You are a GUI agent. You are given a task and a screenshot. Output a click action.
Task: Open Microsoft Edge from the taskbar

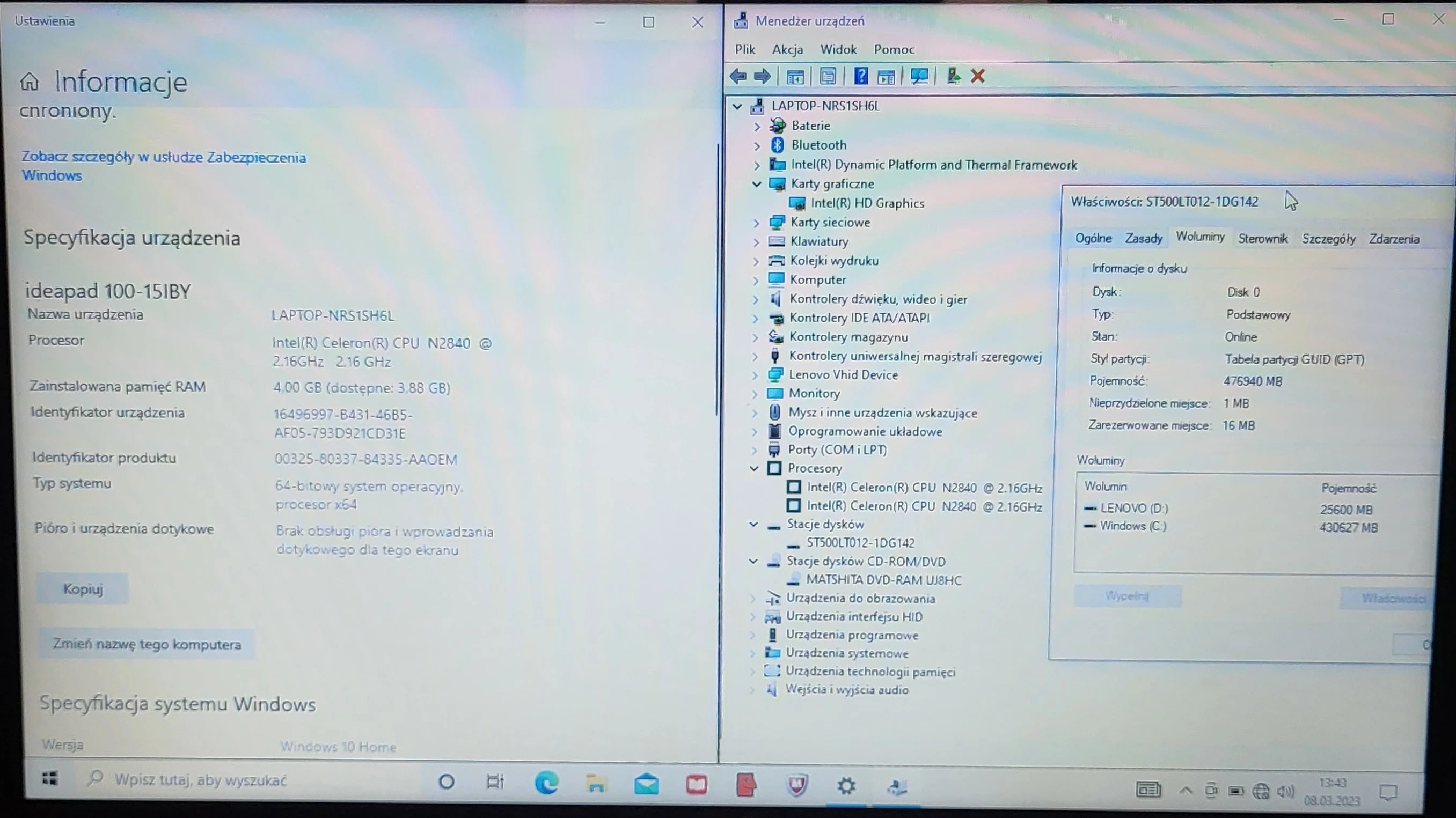[x=546, y=782]
